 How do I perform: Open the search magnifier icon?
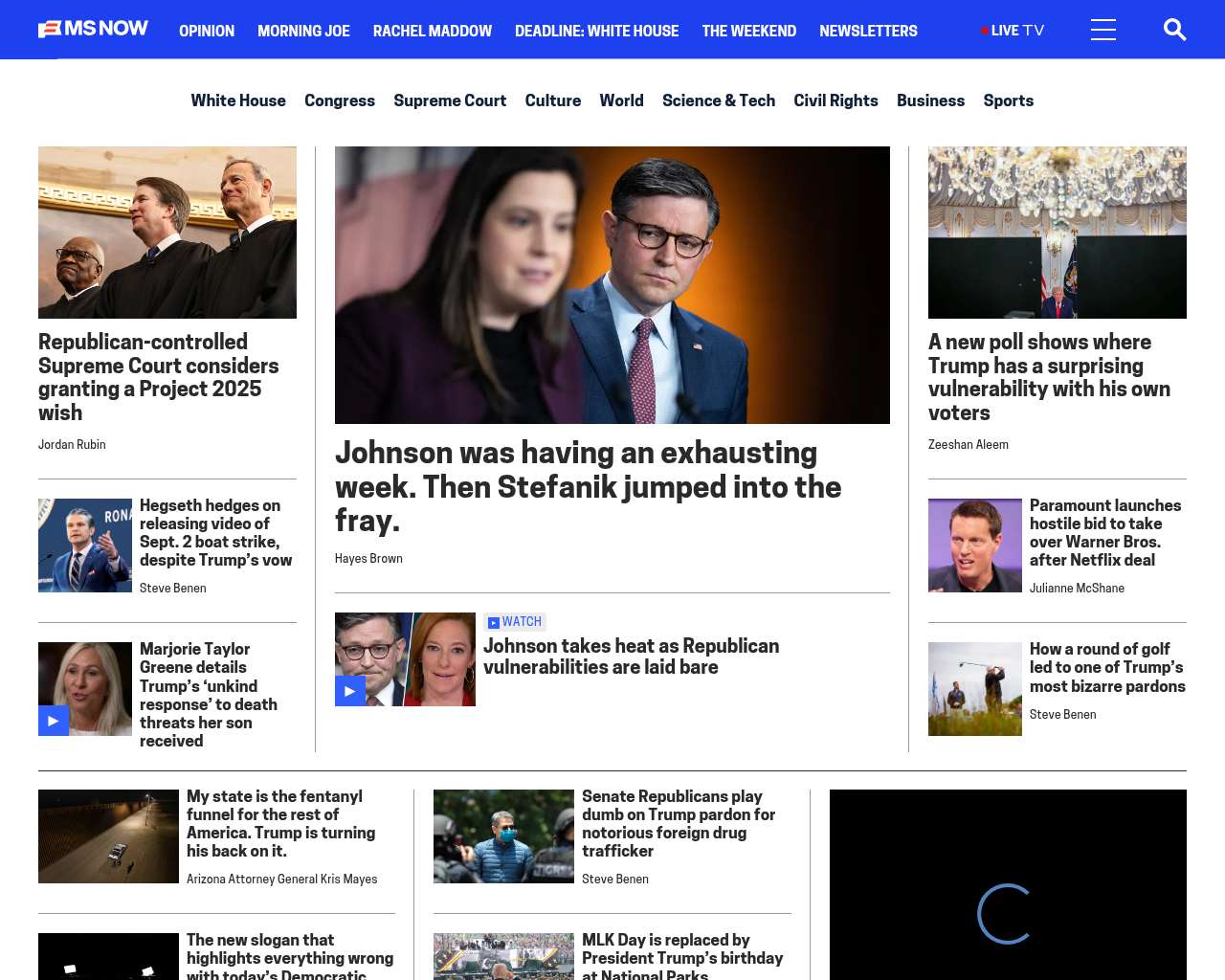click(1174, 30)
